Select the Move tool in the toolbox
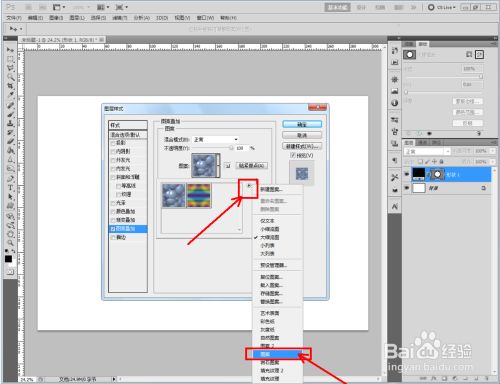The width and height of the screenshot is (500, 384). pos(10,49)
